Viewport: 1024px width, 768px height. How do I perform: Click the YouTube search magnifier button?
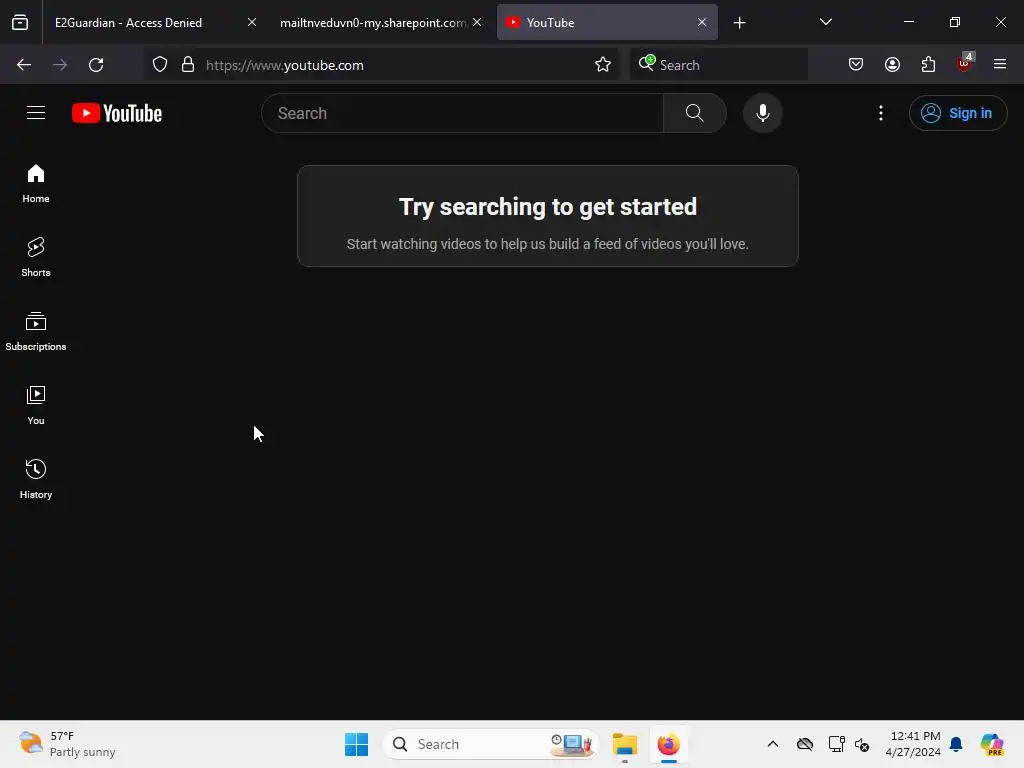[x=694, y=113]
